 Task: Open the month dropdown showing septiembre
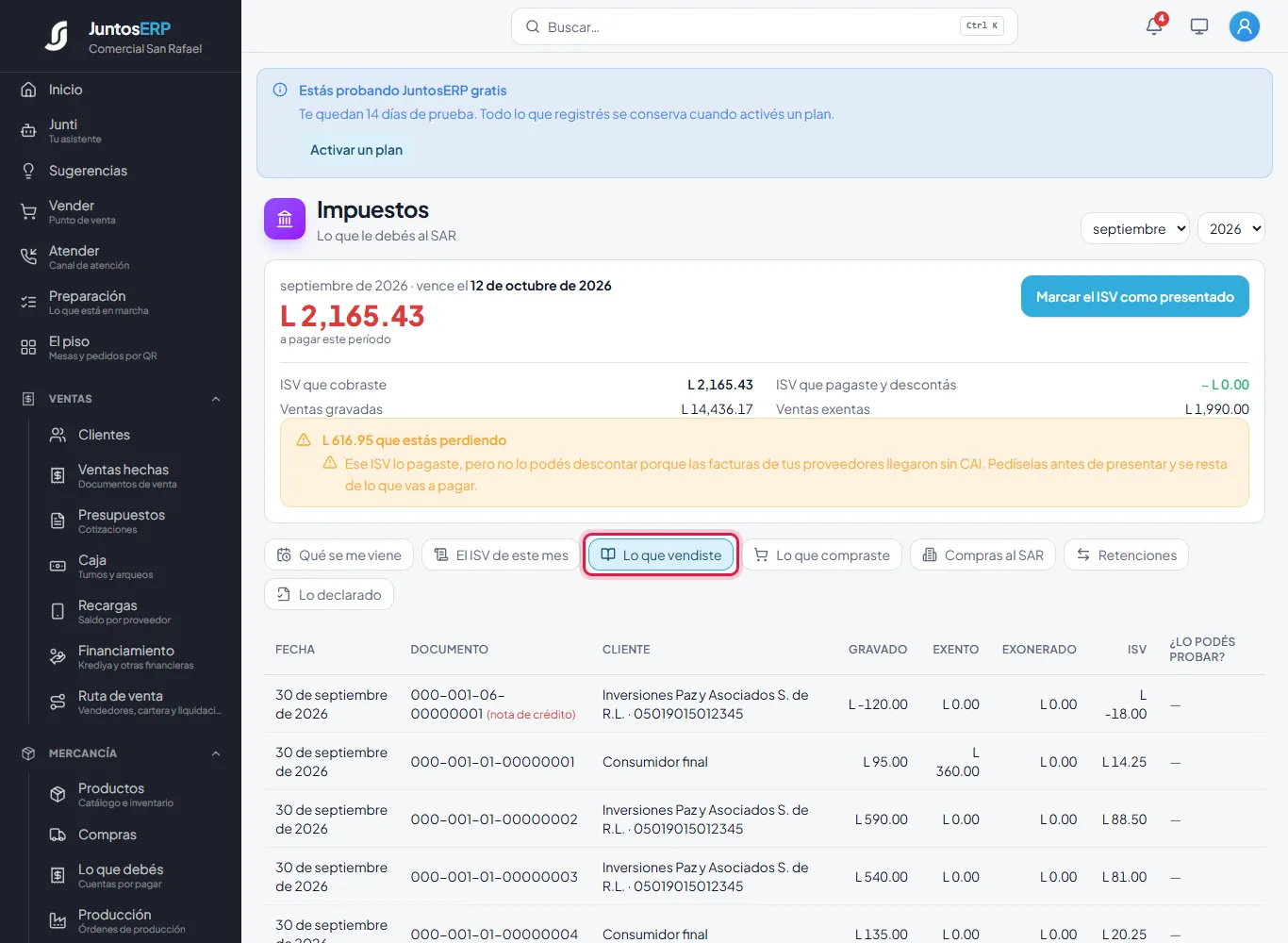click(x=1135, y=228)
